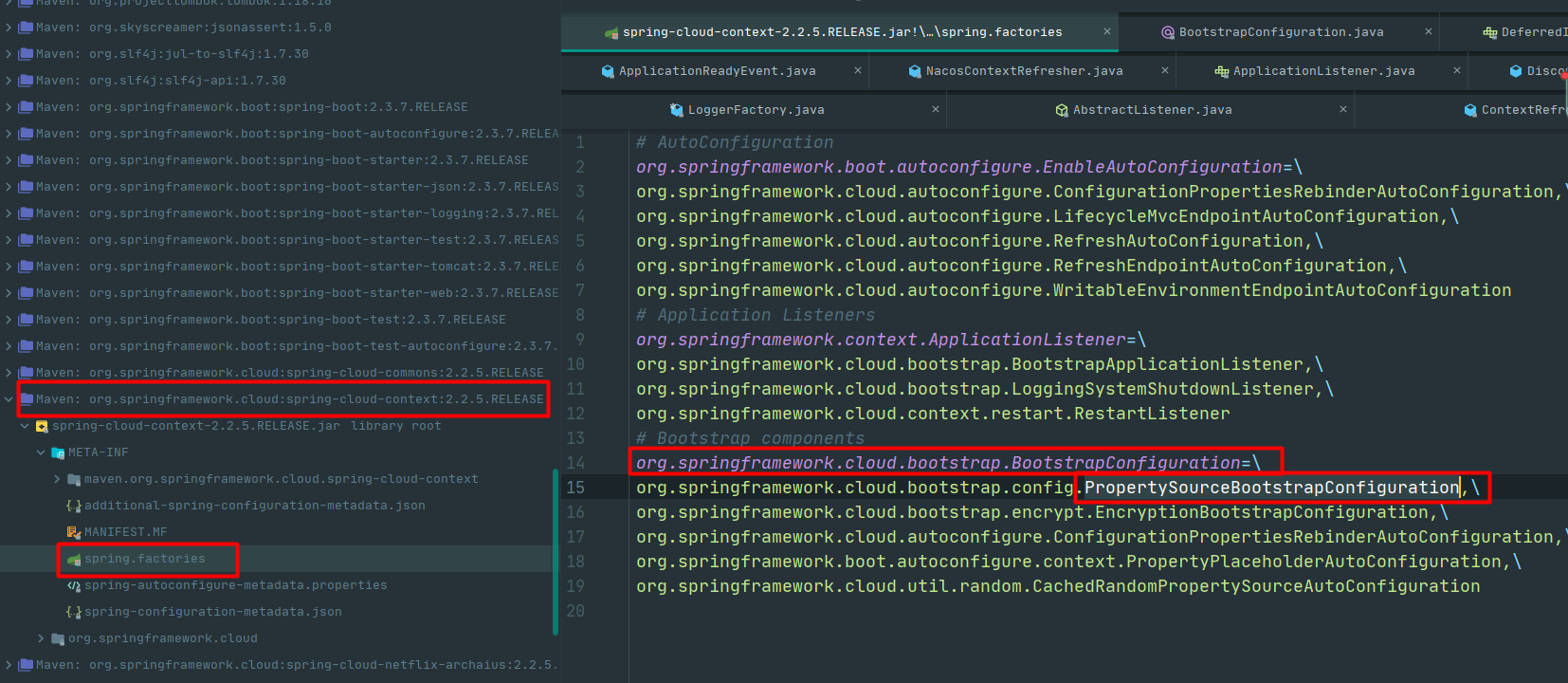This screenshot has height=683, width=1568.
Task: Click the ApplicationListener.java interface icon
Action: point(1222,71)
